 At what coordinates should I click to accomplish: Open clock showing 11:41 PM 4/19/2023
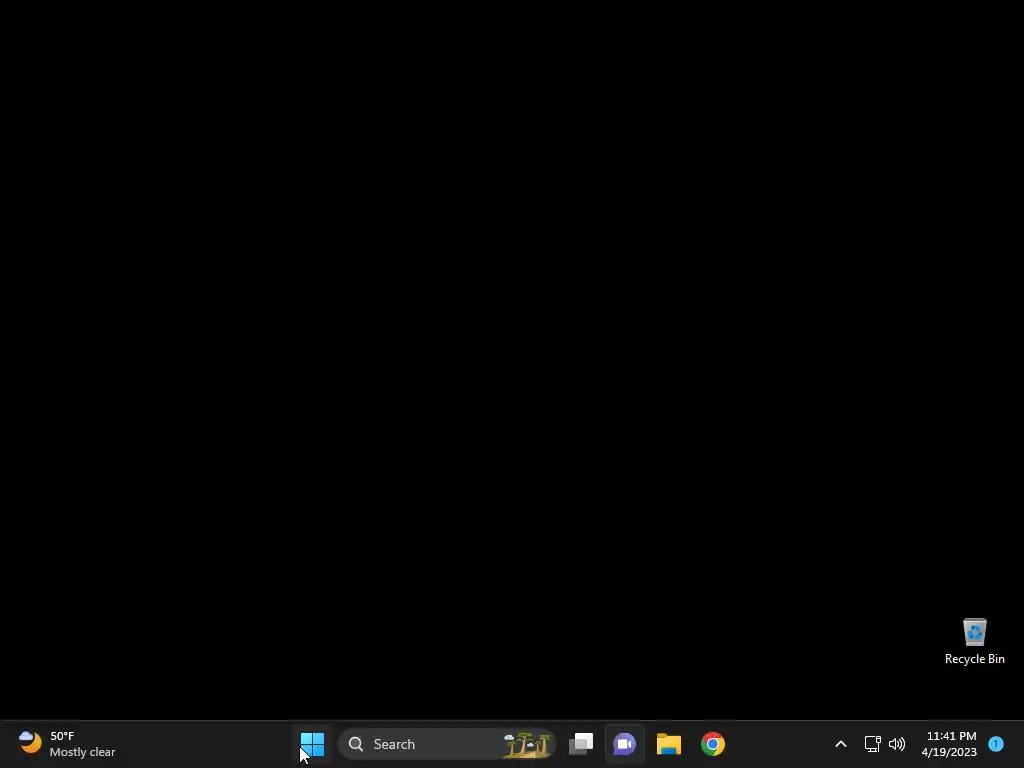[949, 744]
